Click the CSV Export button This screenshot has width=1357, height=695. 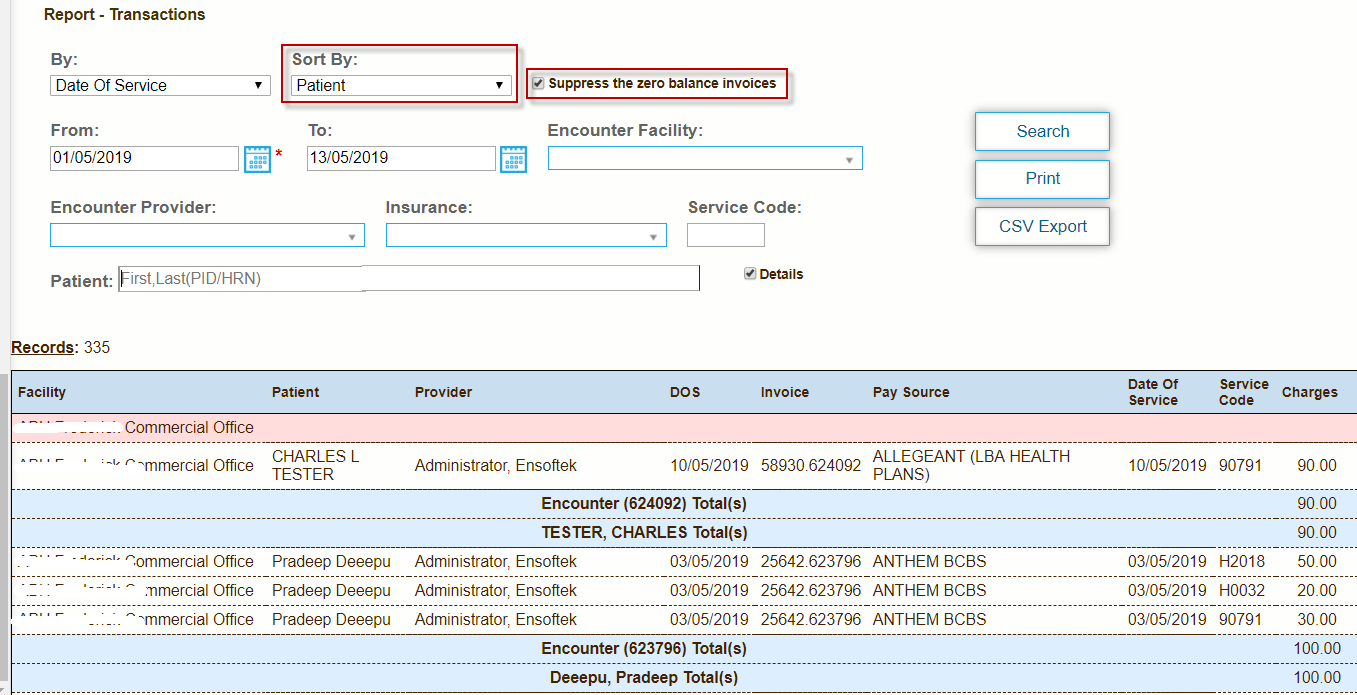(1042, 227)
